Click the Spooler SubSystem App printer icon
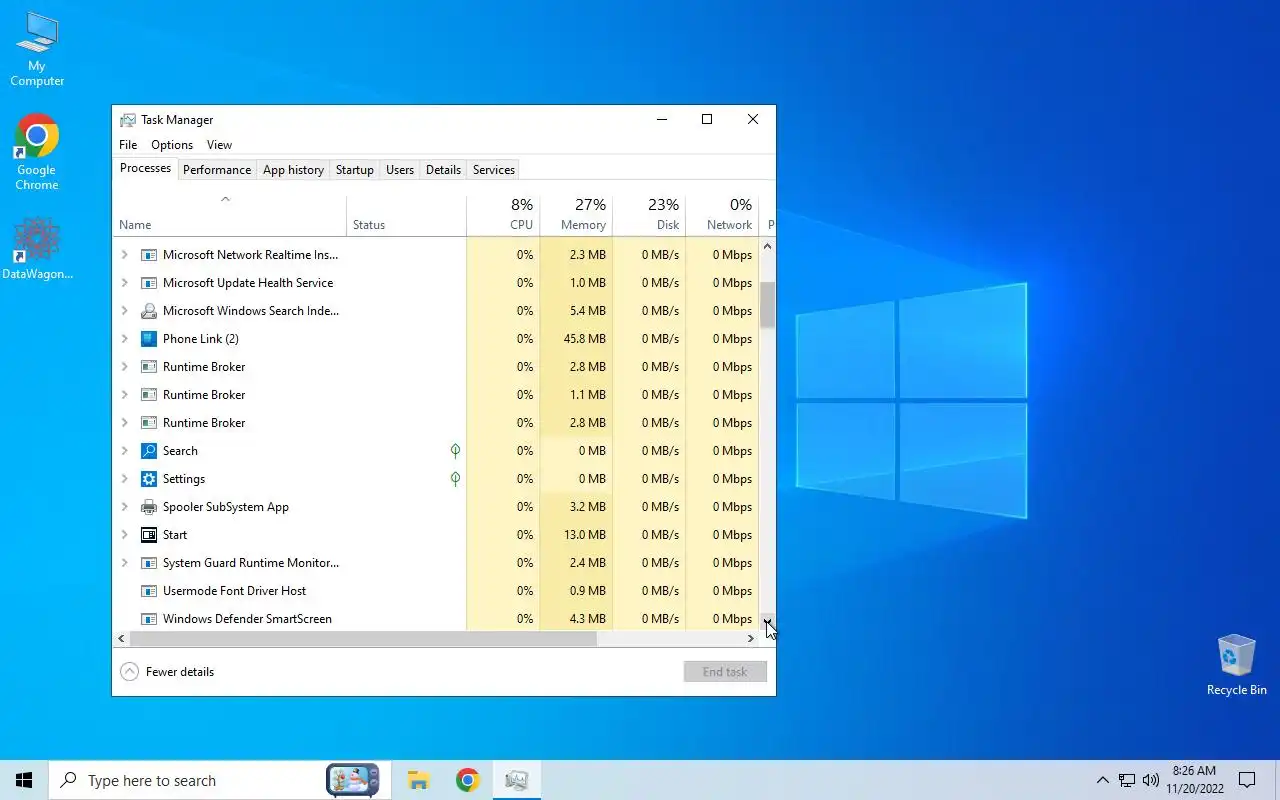This screenshot has height=800, width=1280. (x=149, y=507)
